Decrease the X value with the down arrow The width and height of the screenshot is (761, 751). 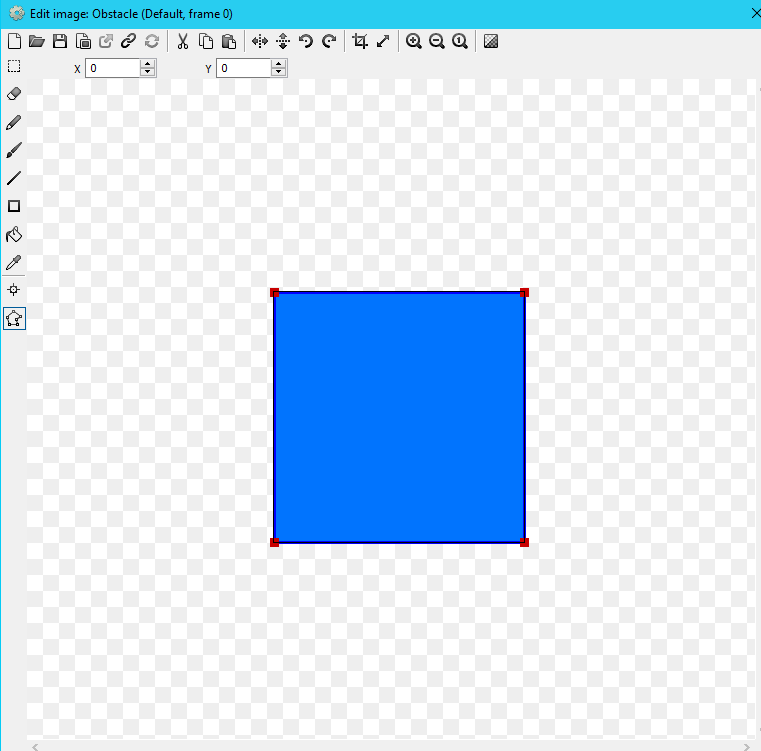click(148, 72)
